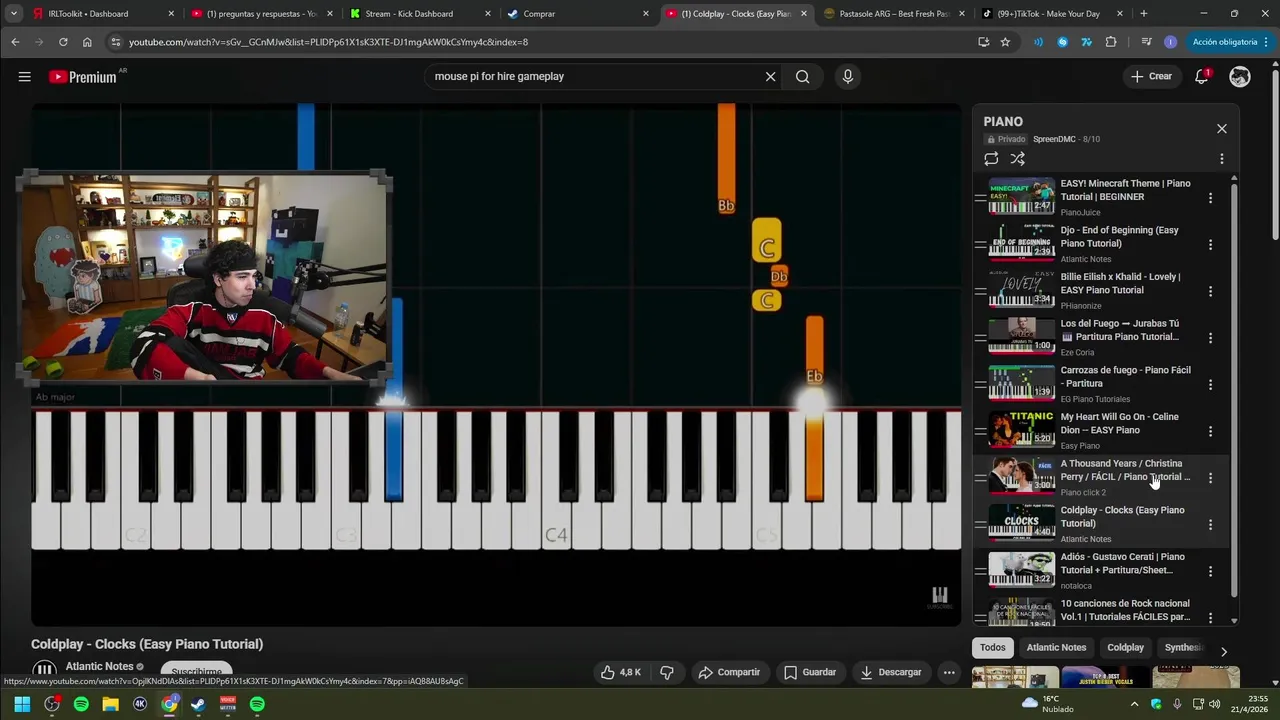Toggle playlist loop

[991, 159]
